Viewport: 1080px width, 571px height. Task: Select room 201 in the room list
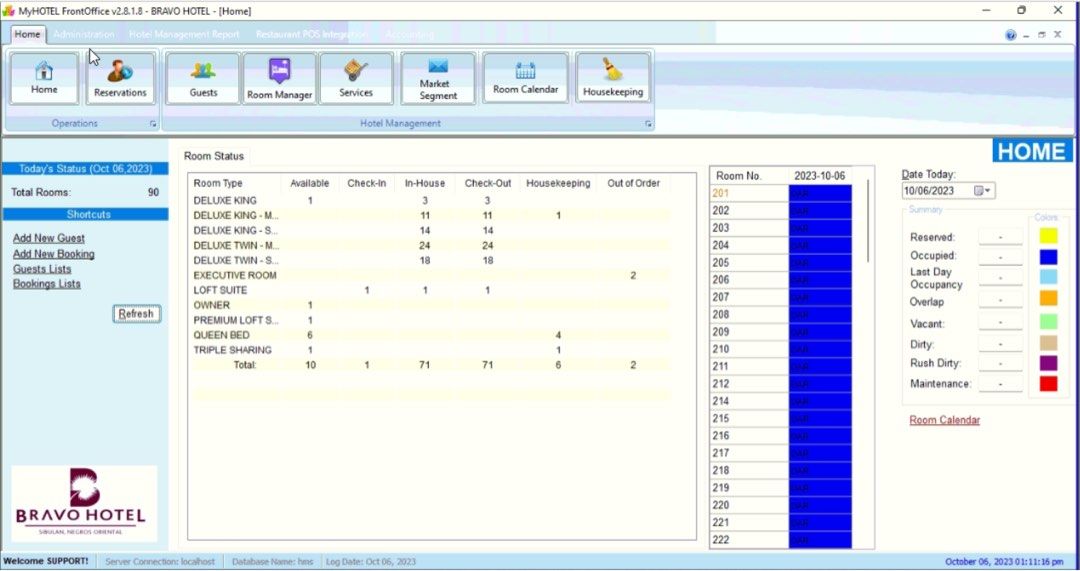coord(748,193)
